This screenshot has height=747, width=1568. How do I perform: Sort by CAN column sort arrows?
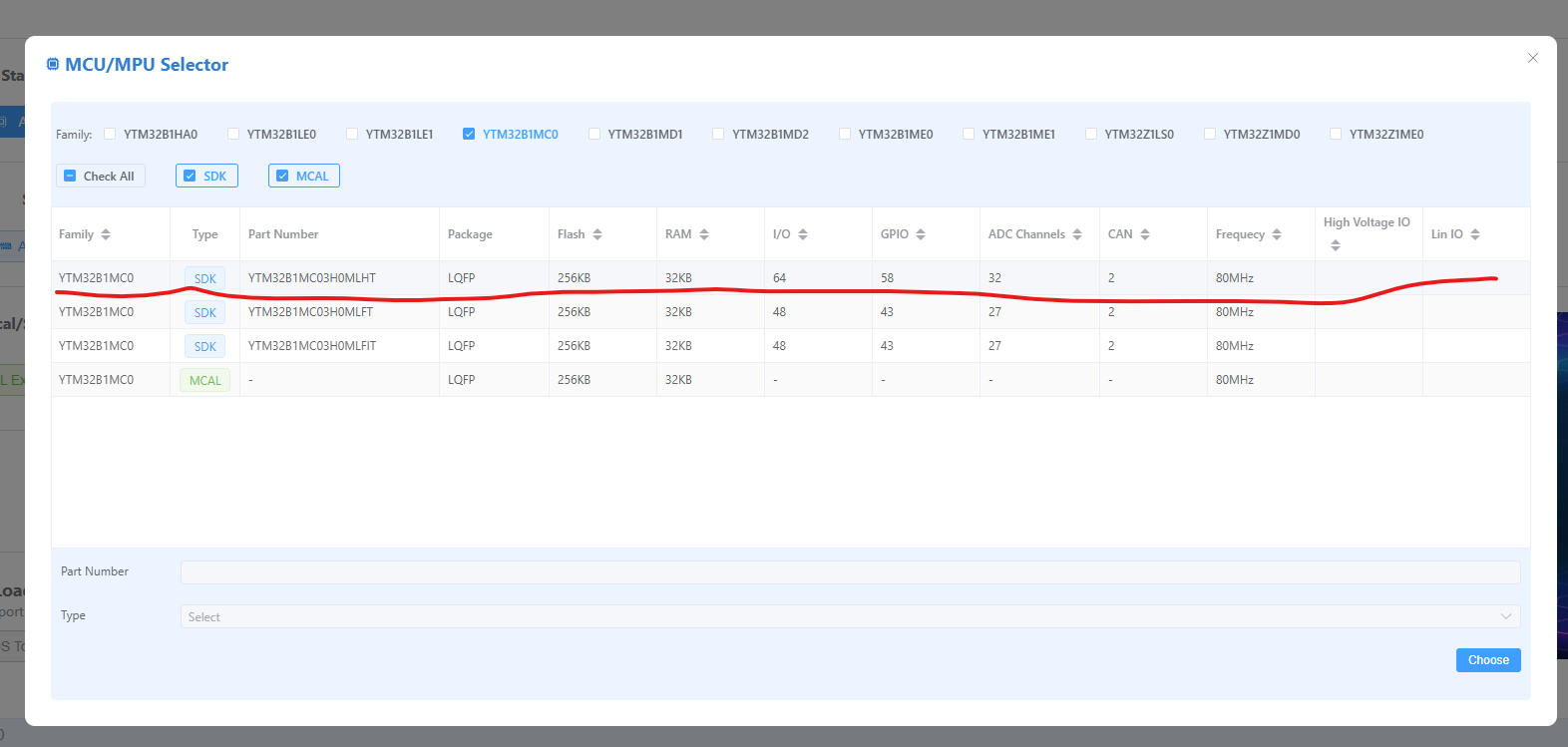click(x=1145, y=234)
